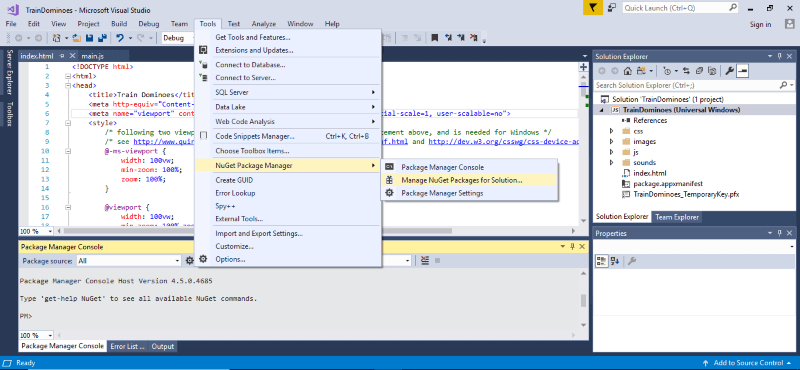Collapse the html tag outline toggle
The image size is (800, 370).
pos(67,76)
